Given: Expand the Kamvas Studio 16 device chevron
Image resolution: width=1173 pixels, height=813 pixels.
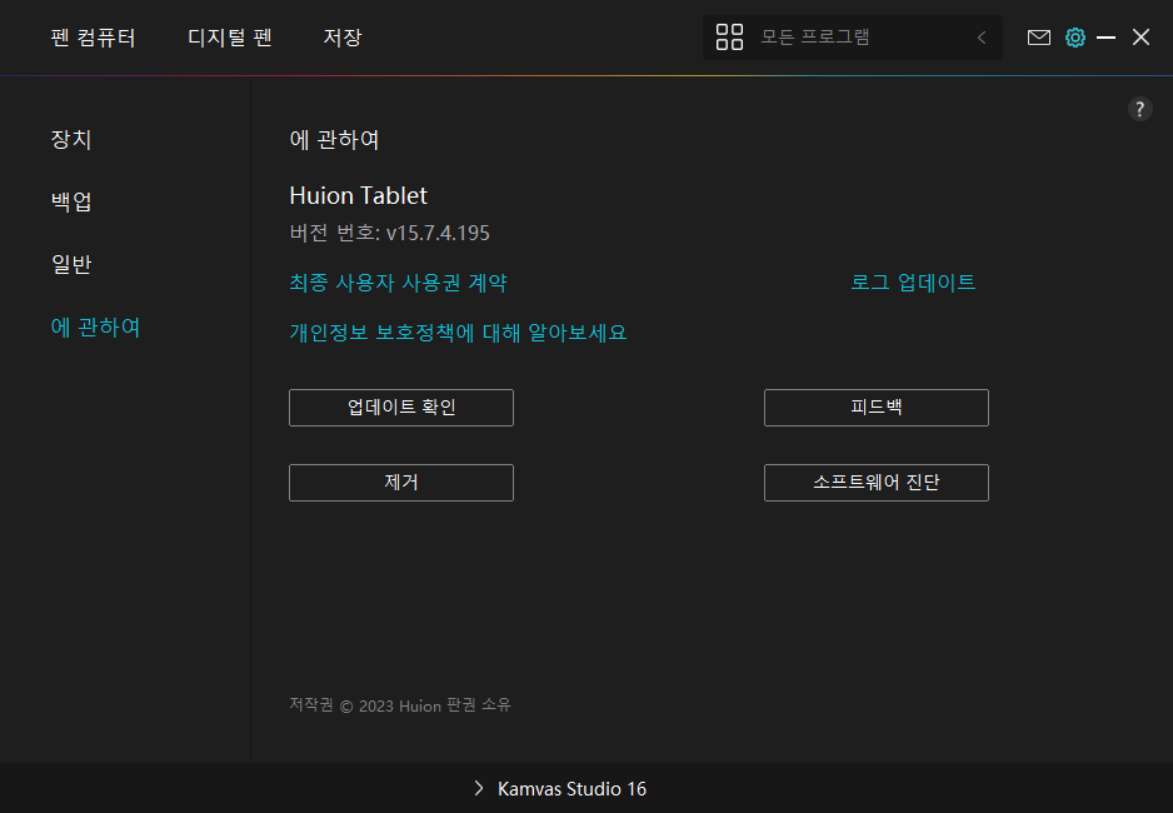Looking at the screenshot, I should [x=479, y=789].
